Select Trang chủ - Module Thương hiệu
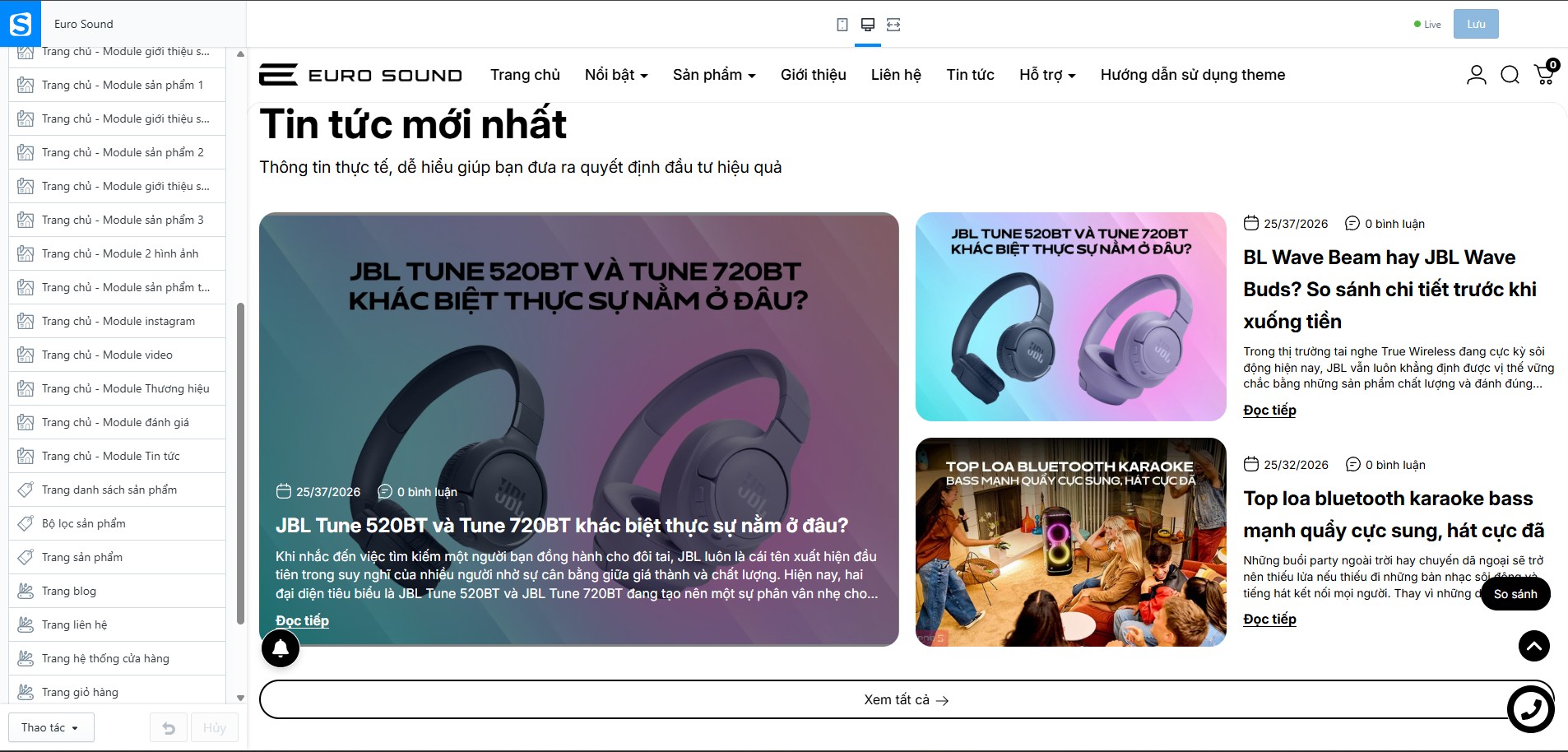Screen dimensions: 1568x752 (x=117, y=388)
